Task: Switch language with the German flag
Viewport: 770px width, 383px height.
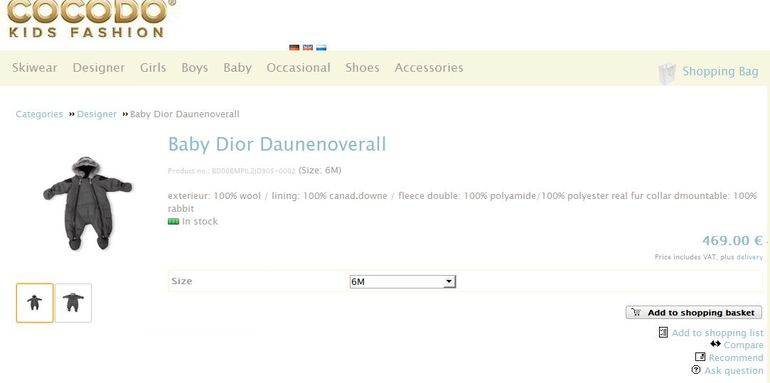Action: point(294,48)
